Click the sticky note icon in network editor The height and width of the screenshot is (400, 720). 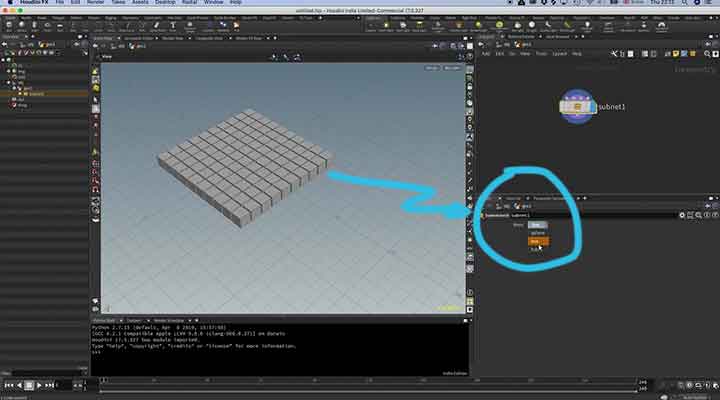point(676,54)
